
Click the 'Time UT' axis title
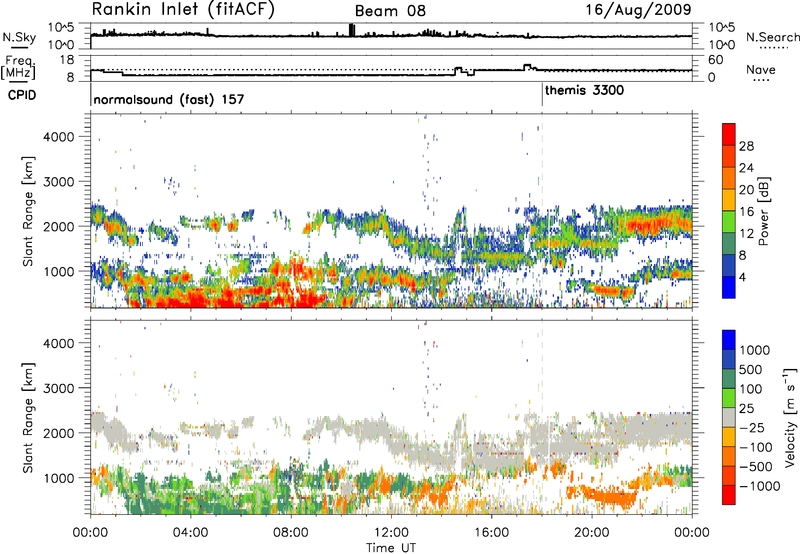(x=391, y=548)
